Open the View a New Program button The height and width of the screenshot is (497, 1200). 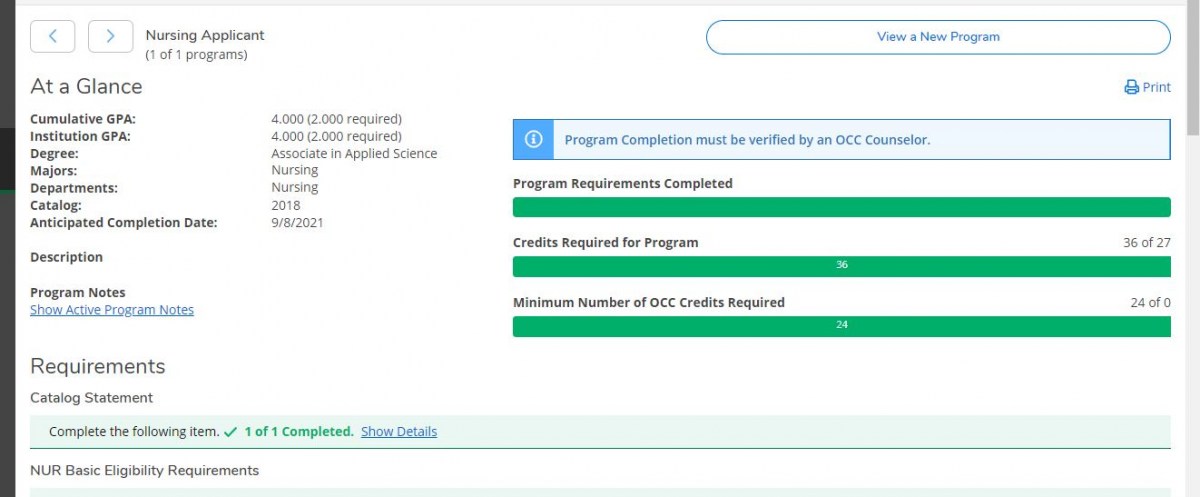pyautogui.click(x=938, y=37)
